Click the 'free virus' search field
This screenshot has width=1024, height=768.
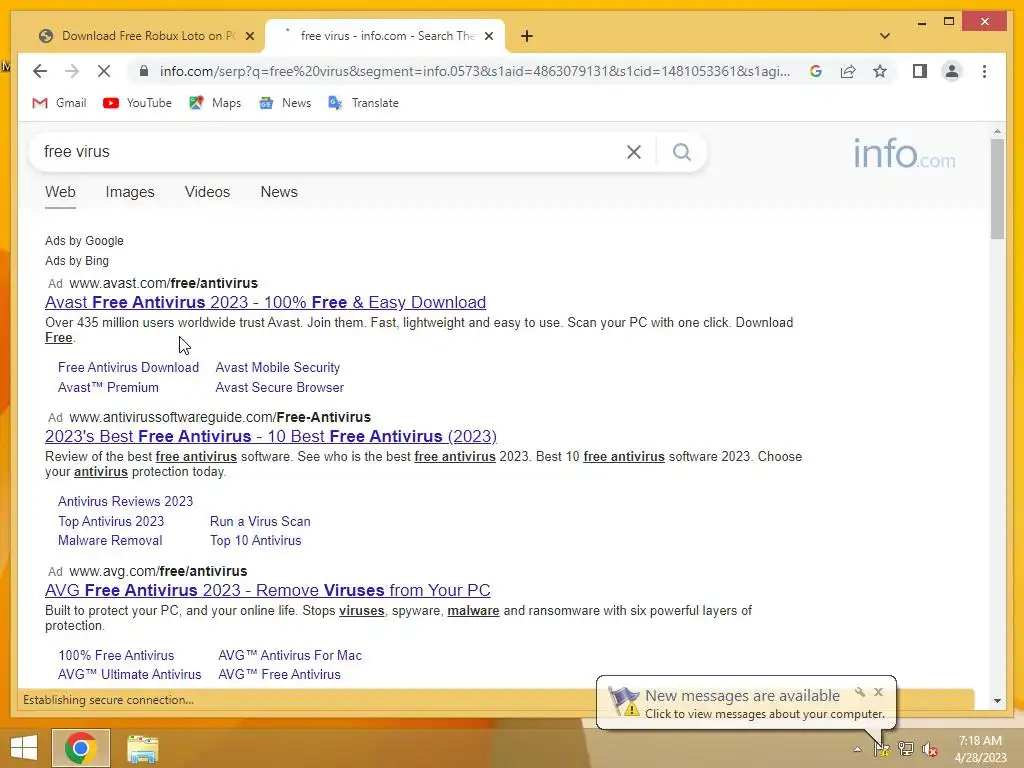(327, 152)
